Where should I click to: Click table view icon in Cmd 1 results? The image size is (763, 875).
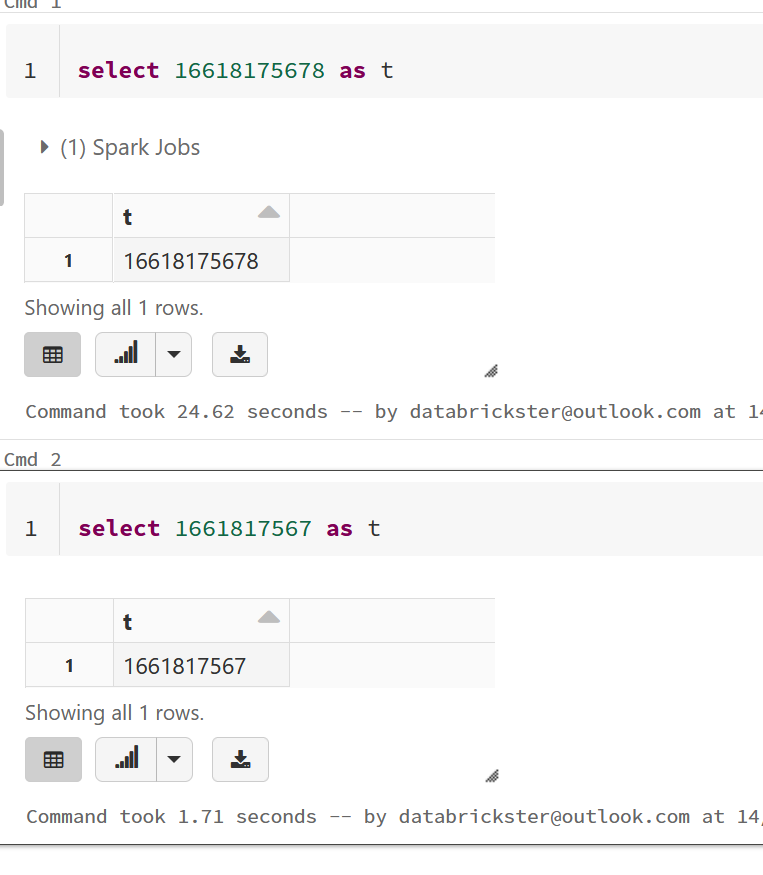53,354
